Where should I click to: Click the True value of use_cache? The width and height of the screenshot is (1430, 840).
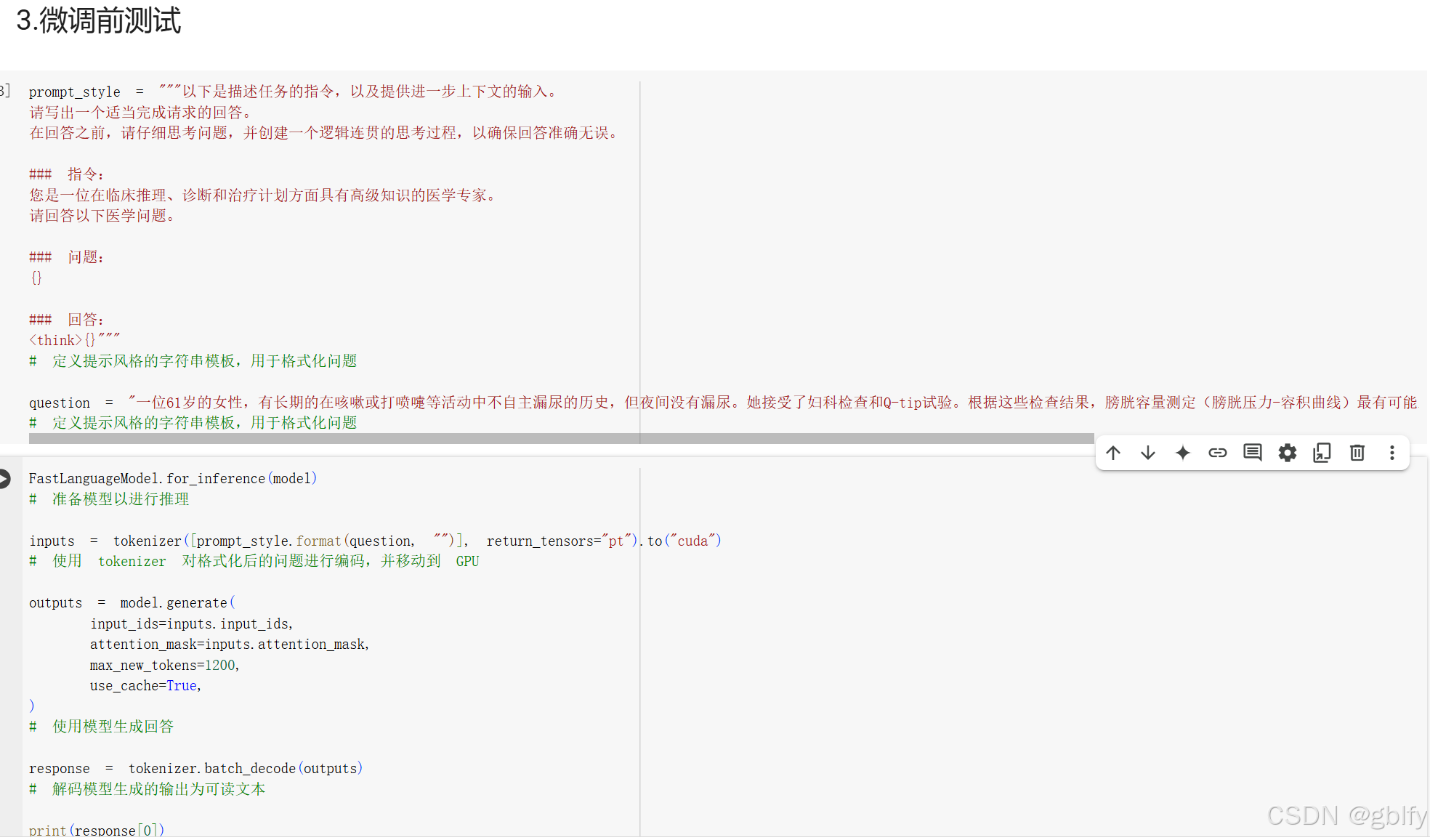pos(182,686)
